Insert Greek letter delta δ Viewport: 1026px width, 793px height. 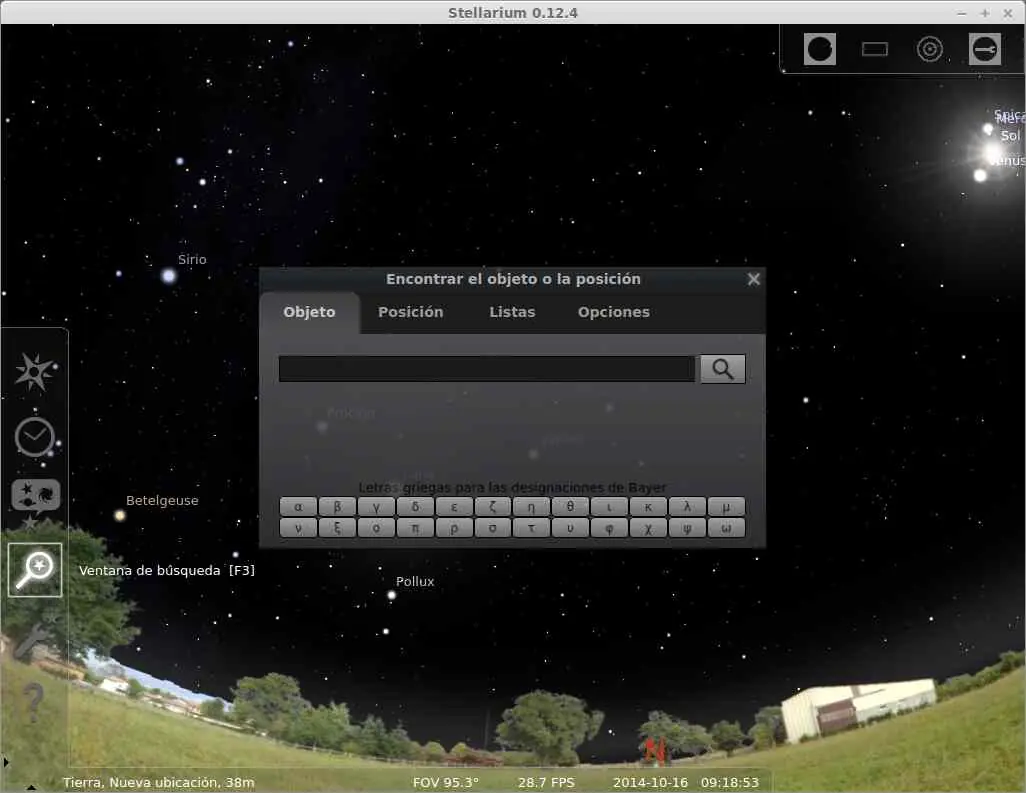pyautogui.click(x=415, y=506)
